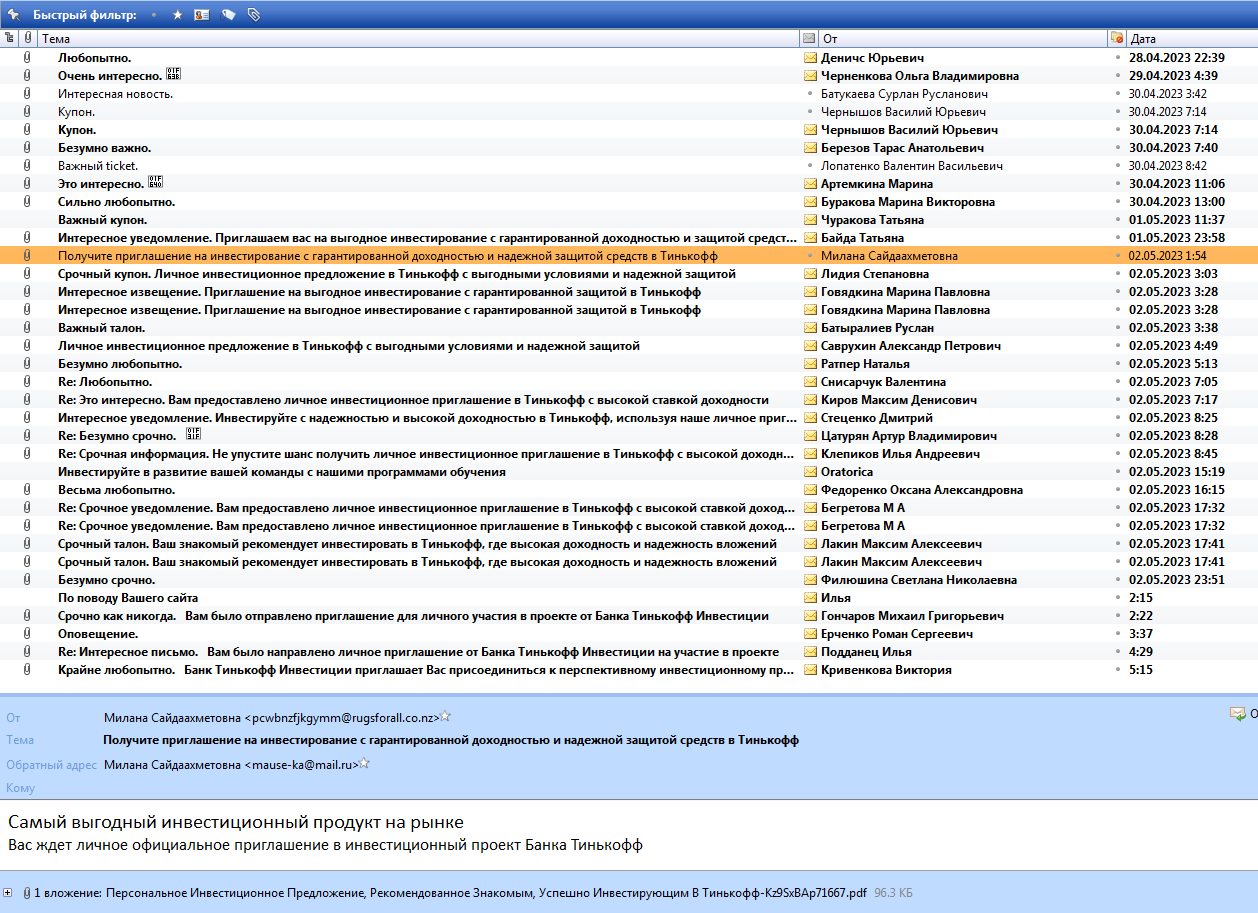Click the paperclip on 'Сильно любопытно.' row
Viewport: 1258px width, 913px height.
tap(28, 202)
